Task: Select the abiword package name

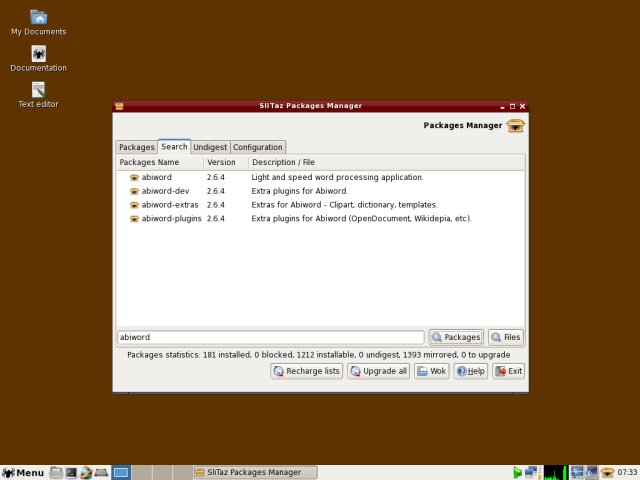Action: point(157,178)
